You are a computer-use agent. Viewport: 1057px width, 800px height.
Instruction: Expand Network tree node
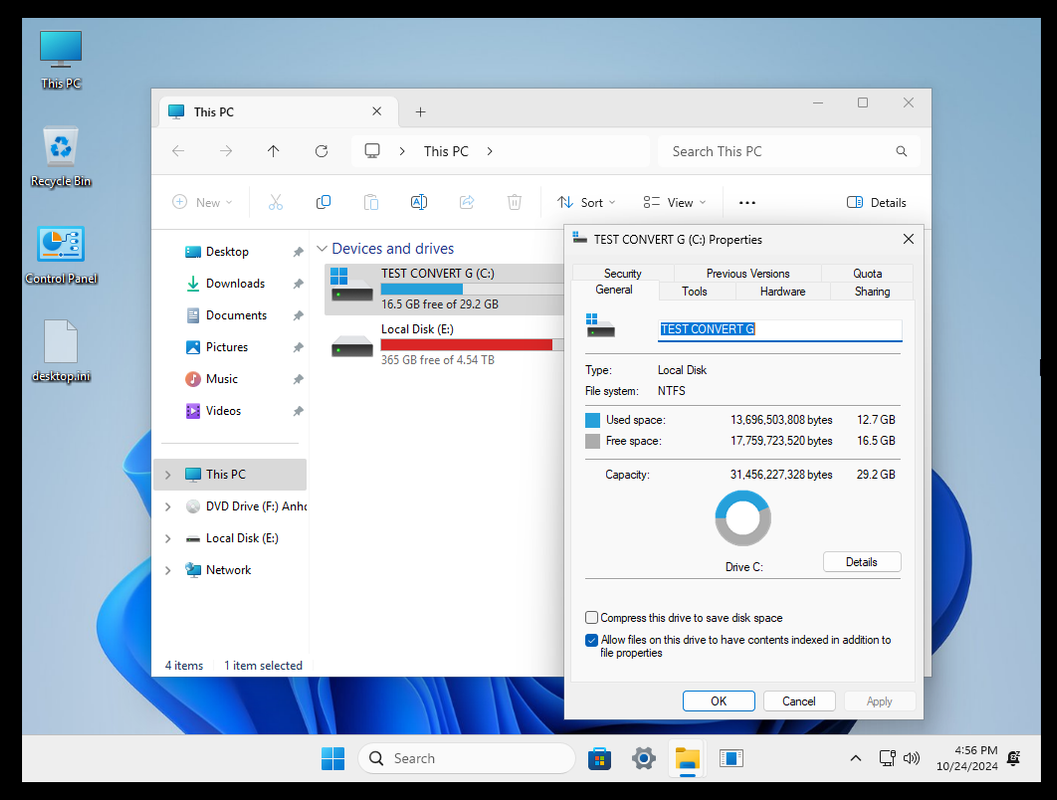[x=168, y=570]
